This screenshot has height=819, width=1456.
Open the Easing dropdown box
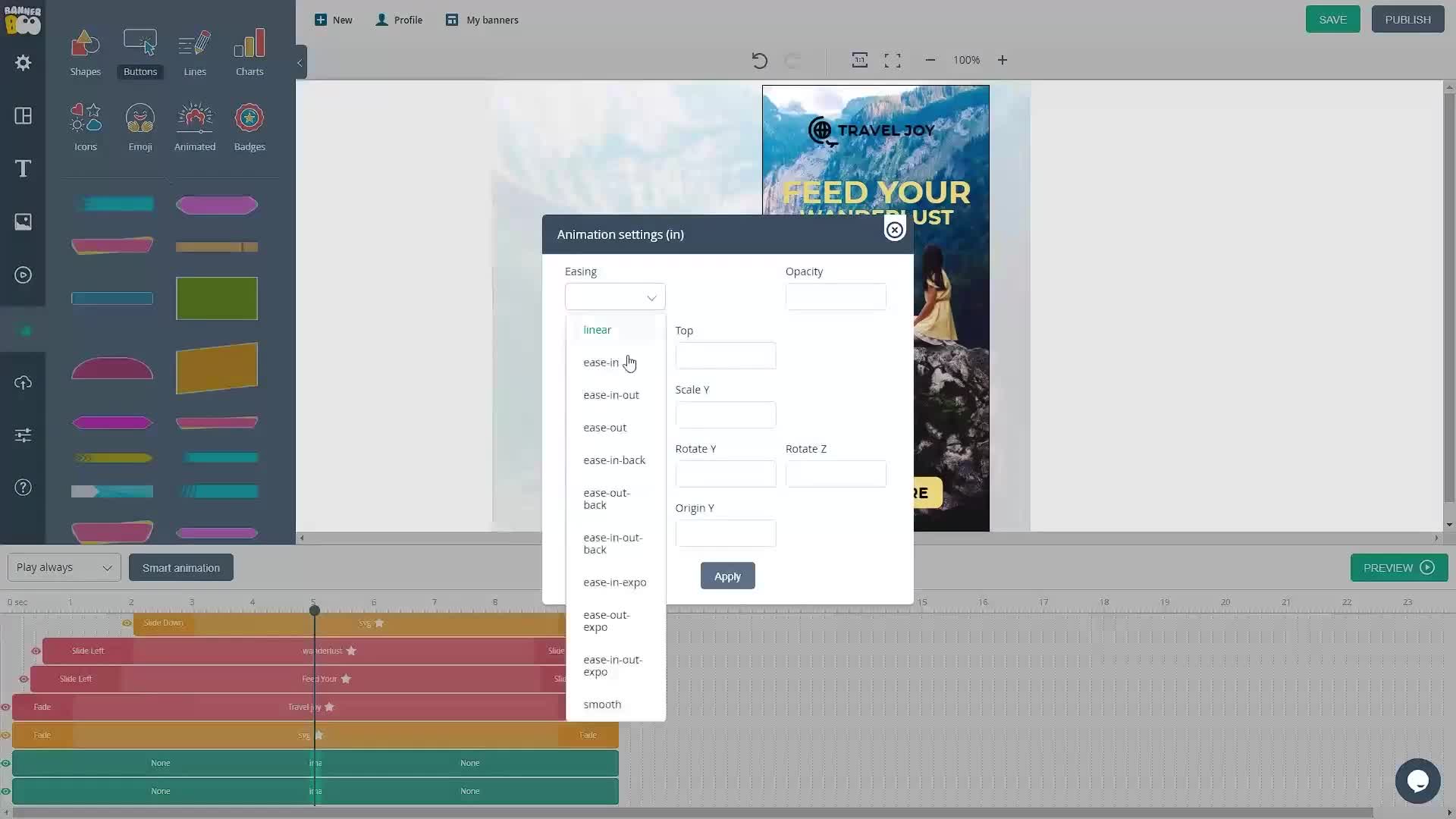click(x=615, y=297)
